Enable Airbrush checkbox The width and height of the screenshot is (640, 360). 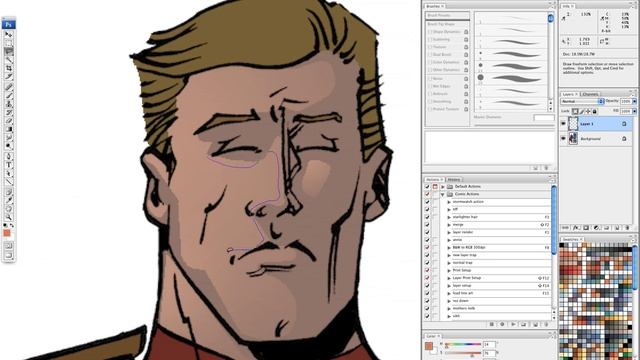[x=429, y=94]
